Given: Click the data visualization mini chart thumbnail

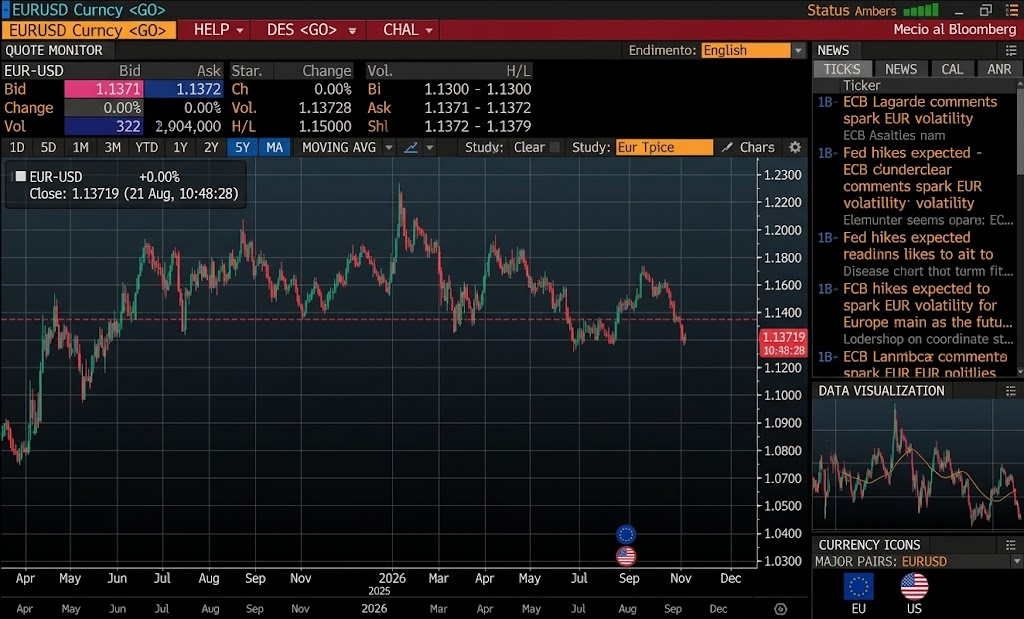Looking at the screenshot, I should click(x=917, y=465).
